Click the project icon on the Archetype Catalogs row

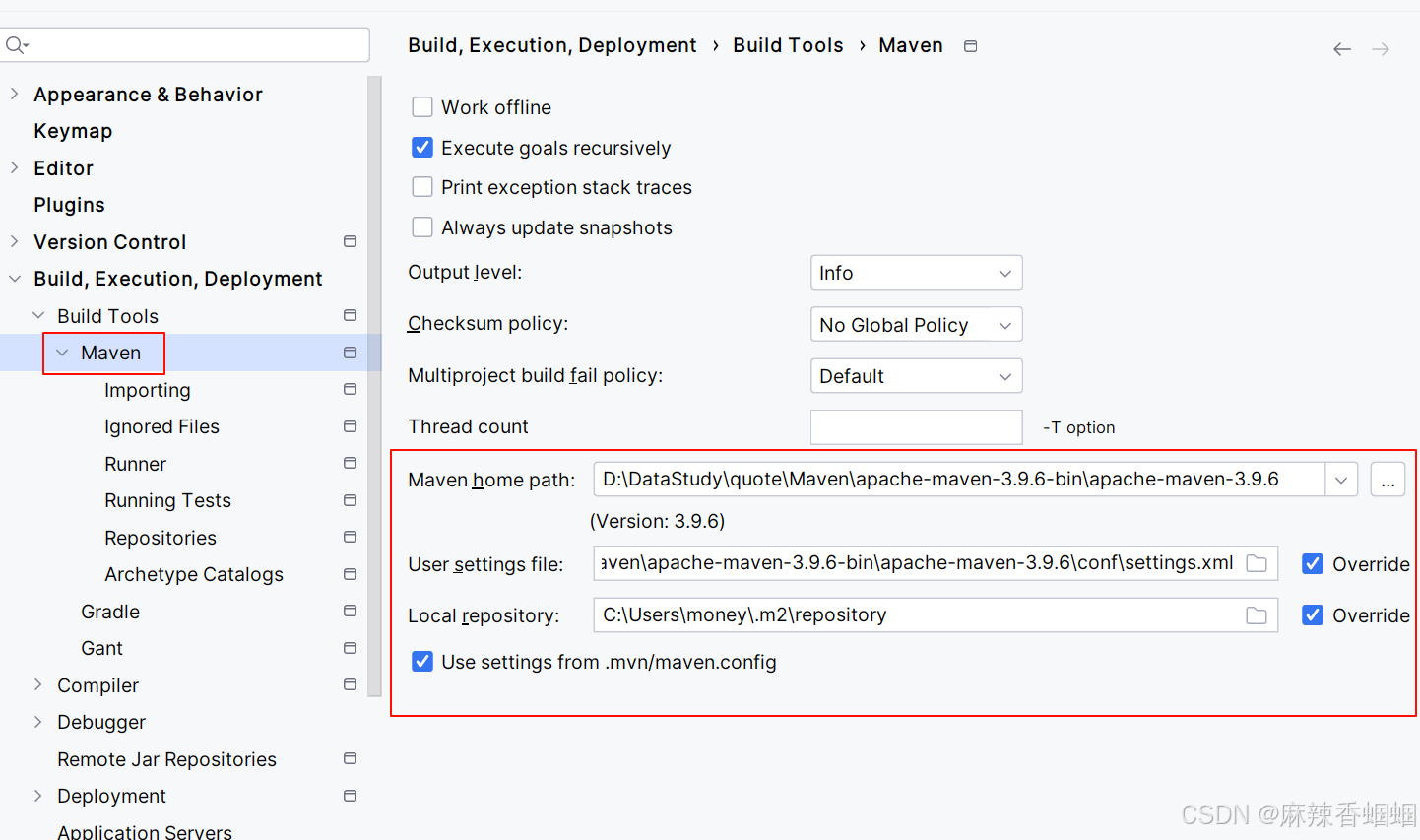pyautogui.click(x=350, y=574)
